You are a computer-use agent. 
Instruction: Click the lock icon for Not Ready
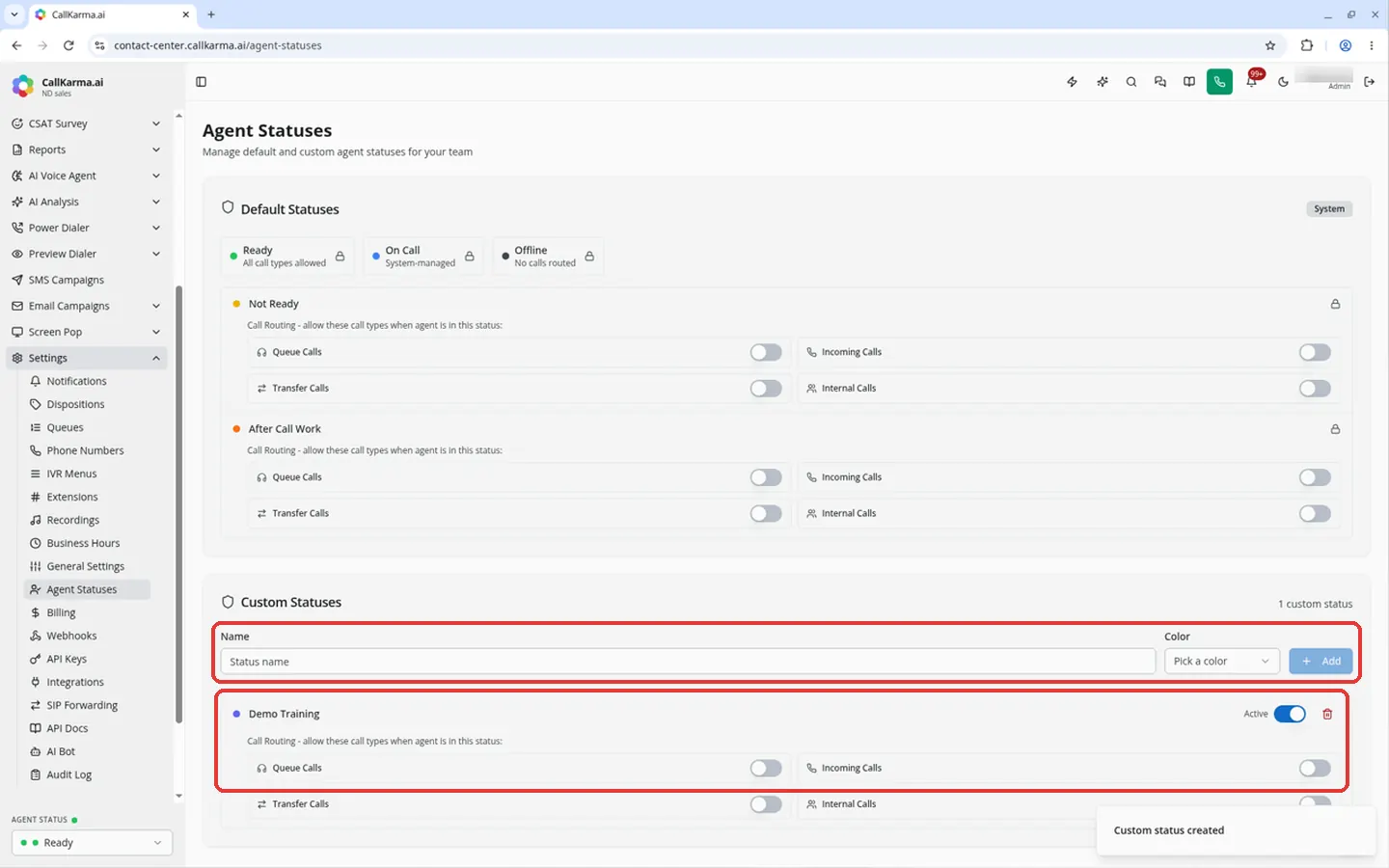pos(1335,304)
